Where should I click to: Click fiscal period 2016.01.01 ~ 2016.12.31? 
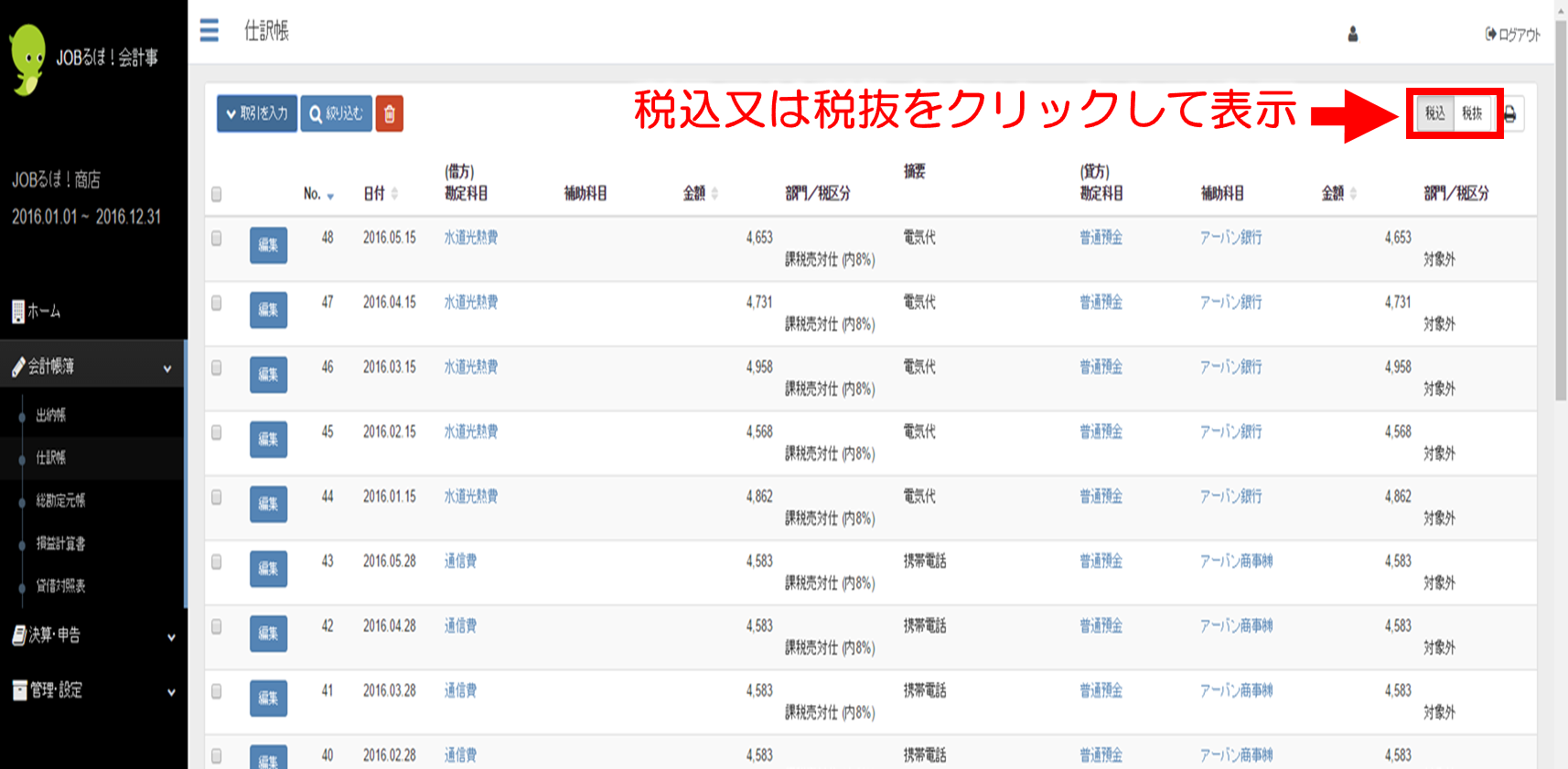coord(86,218)
